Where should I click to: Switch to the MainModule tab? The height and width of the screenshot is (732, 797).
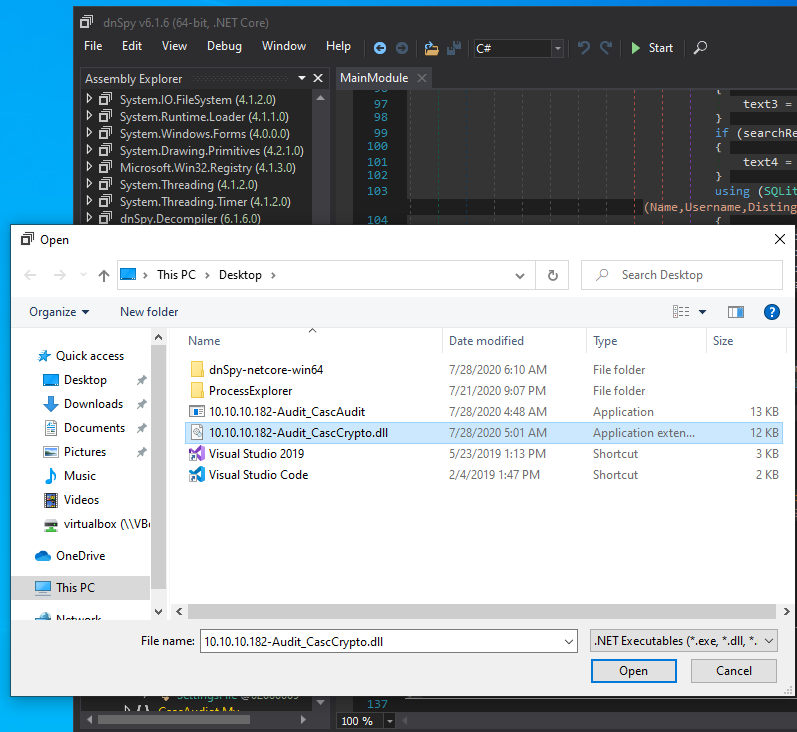tap(374, 78)
